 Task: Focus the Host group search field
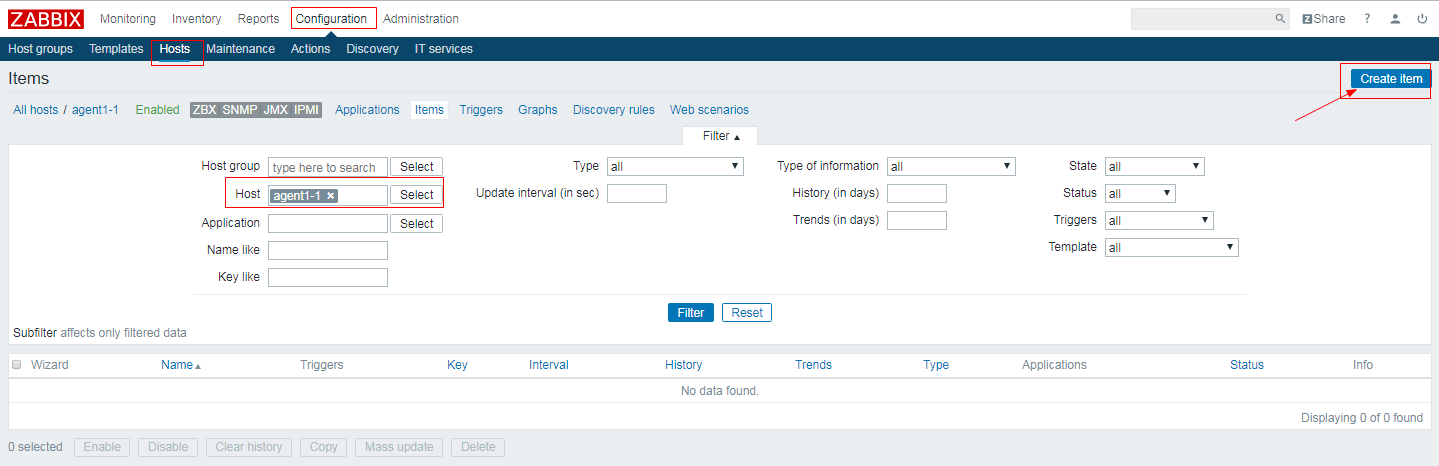328,167
